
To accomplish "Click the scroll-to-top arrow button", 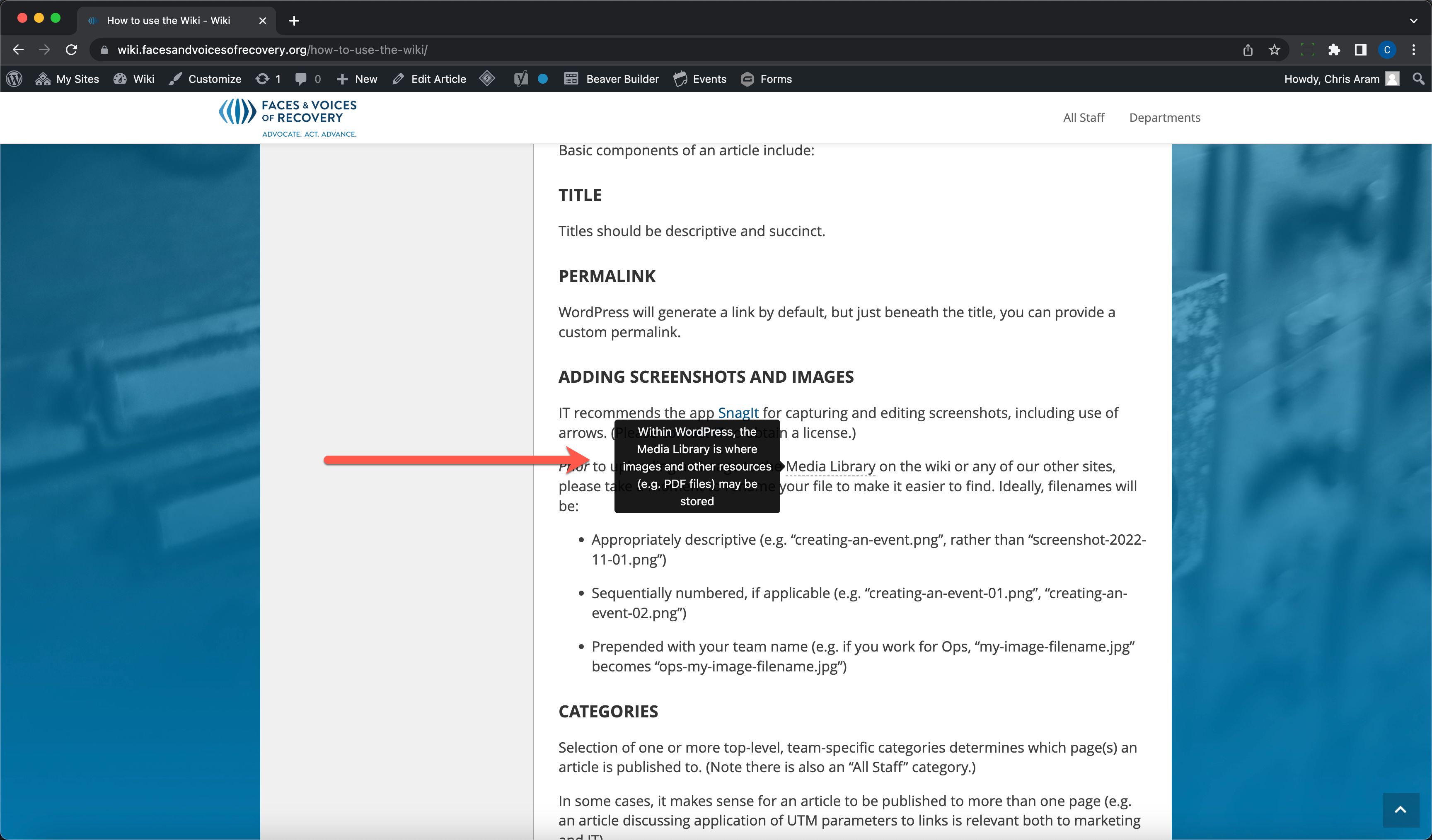I will pyautogui.click(x=1400, y=810).
